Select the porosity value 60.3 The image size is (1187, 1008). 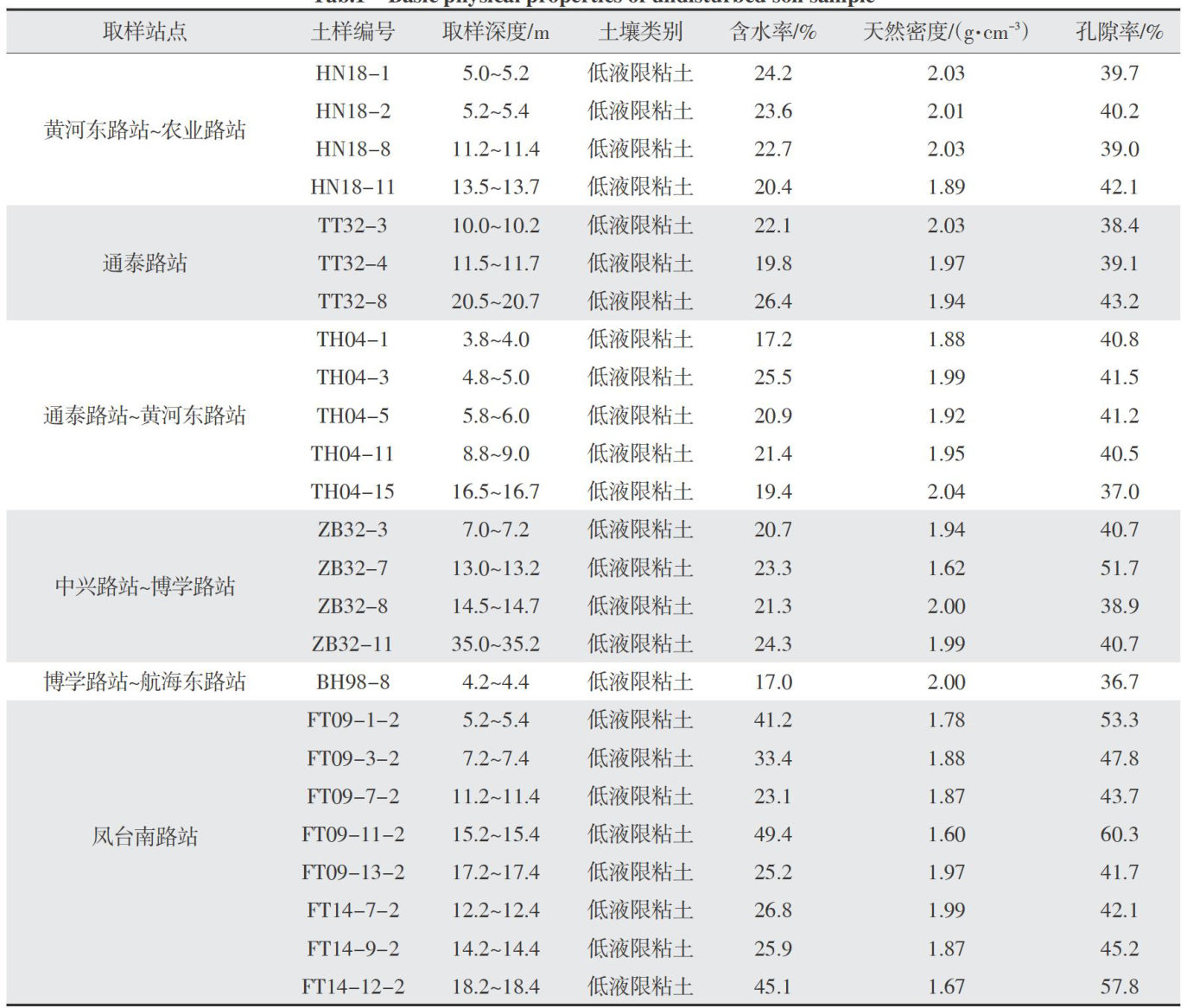pyautogui.click(x=1119, y=834)
